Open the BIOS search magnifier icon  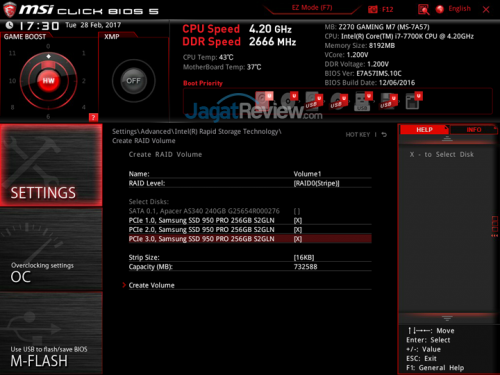pos(423,9)
